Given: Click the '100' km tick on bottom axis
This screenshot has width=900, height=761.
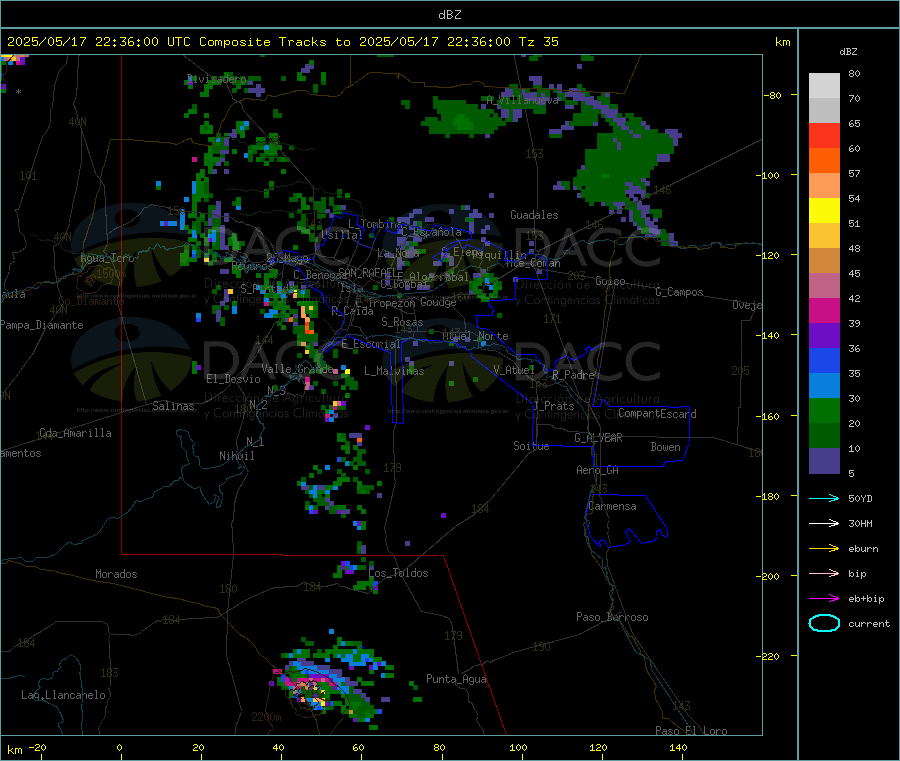Looking at the screenshot, I should 518,747.
